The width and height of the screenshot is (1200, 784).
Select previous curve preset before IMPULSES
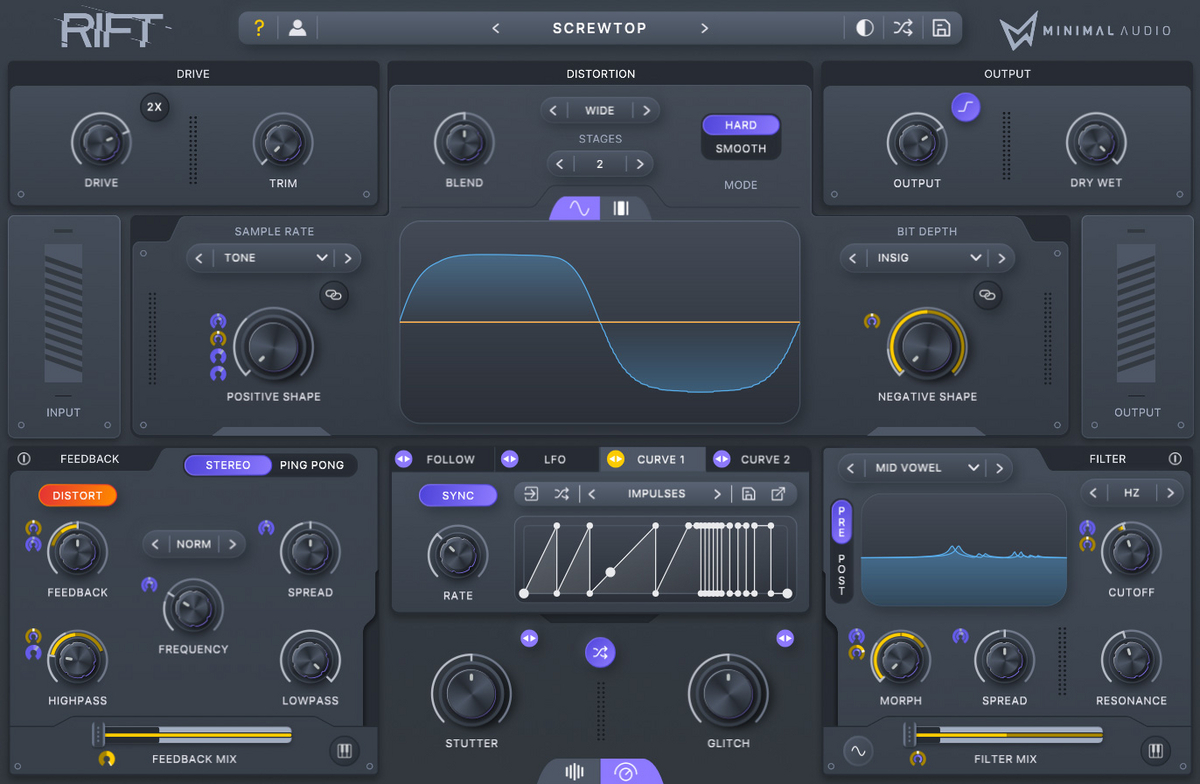(592, 494)
